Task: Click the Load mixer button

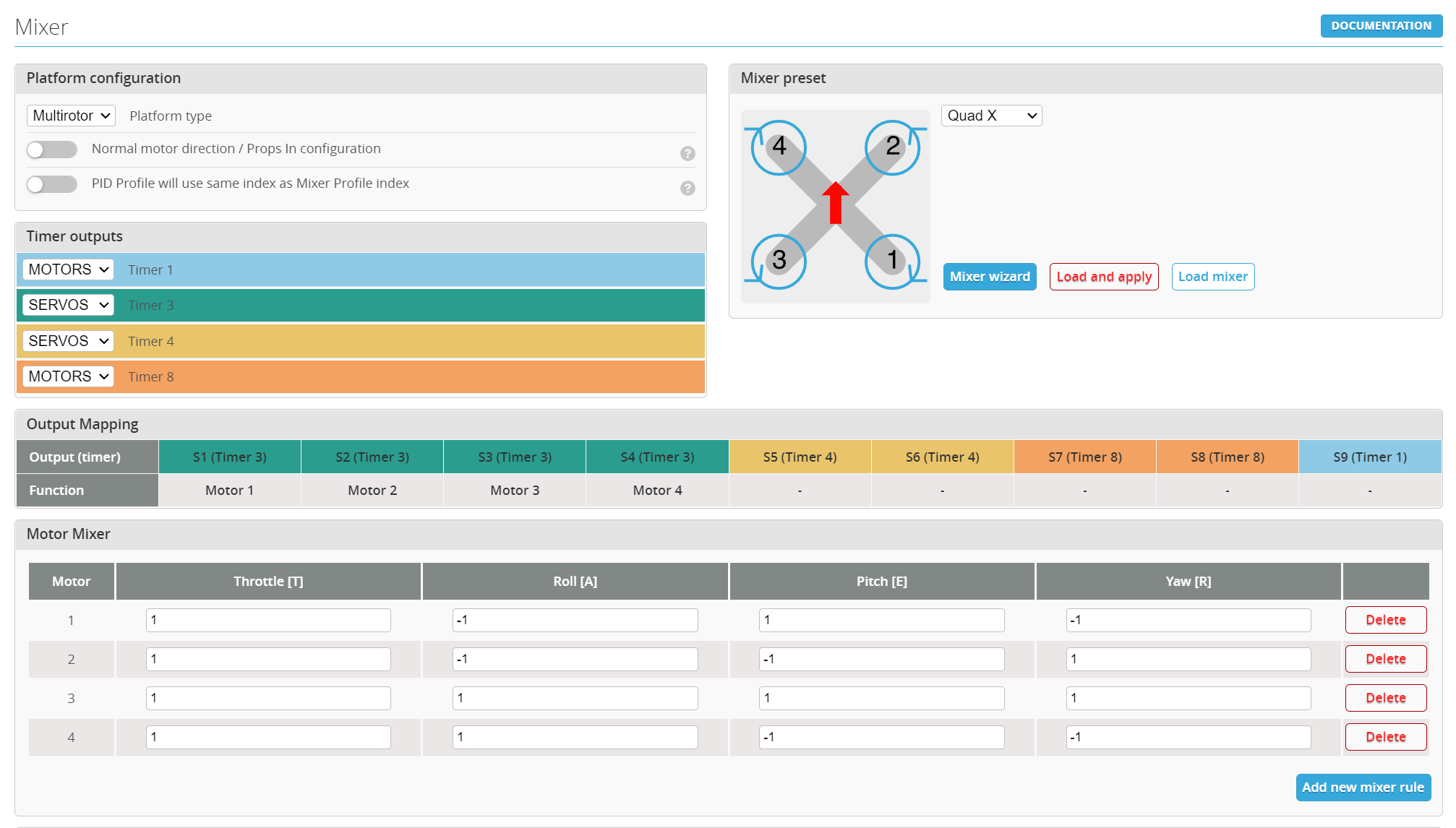Action: click(x=1212, y=276)
